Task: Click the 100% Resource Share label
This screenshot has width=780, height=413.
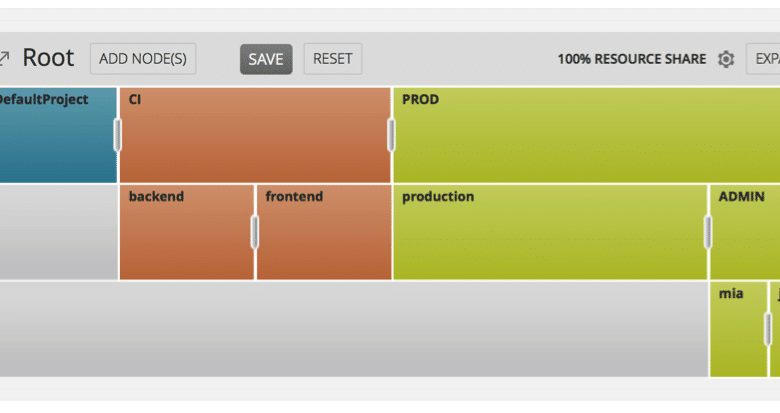Action: tap(632, 59)
